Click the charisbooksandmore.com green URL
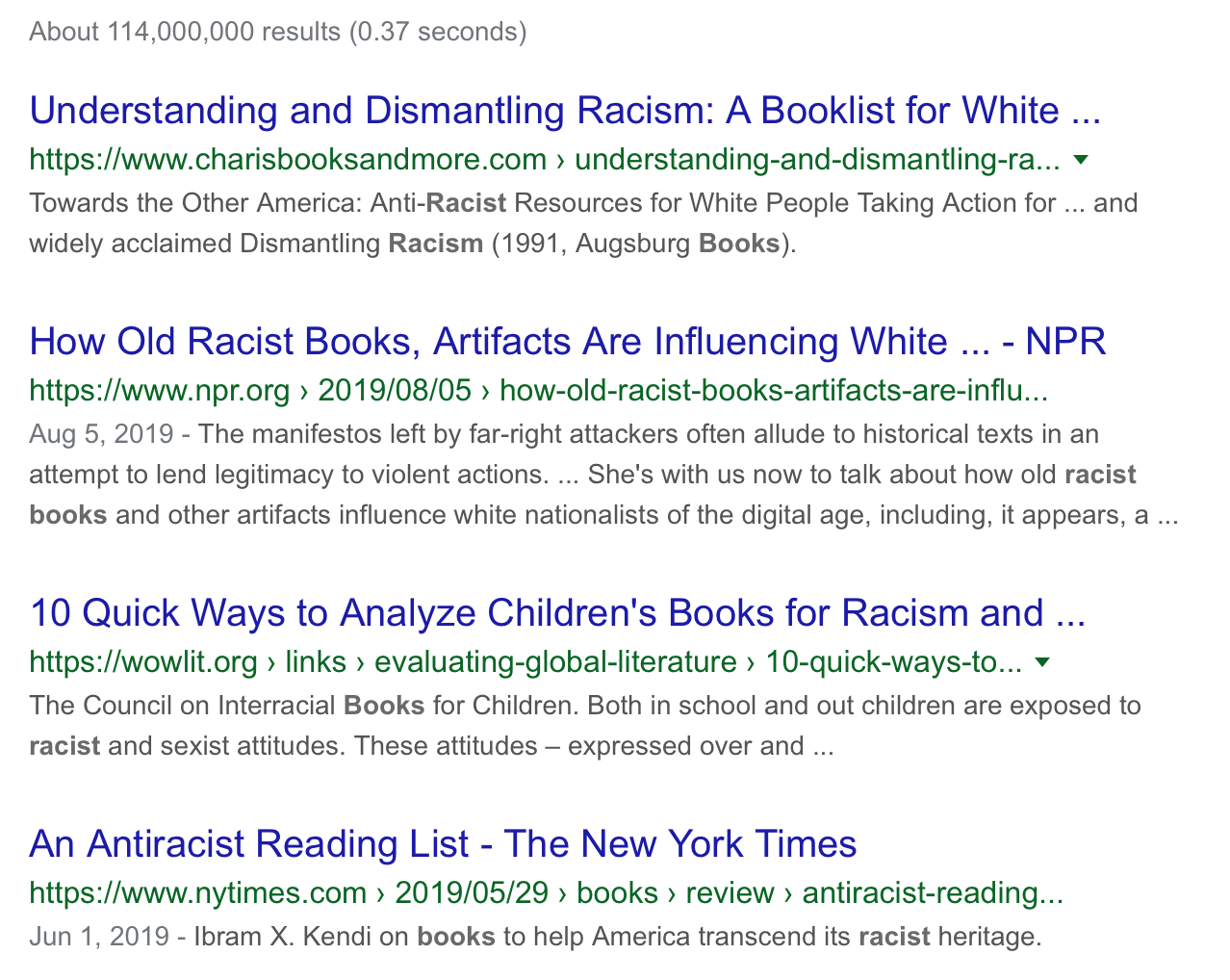Viewport: 1230px width, 980px height. pyautogui.click(x=545, y=159)
